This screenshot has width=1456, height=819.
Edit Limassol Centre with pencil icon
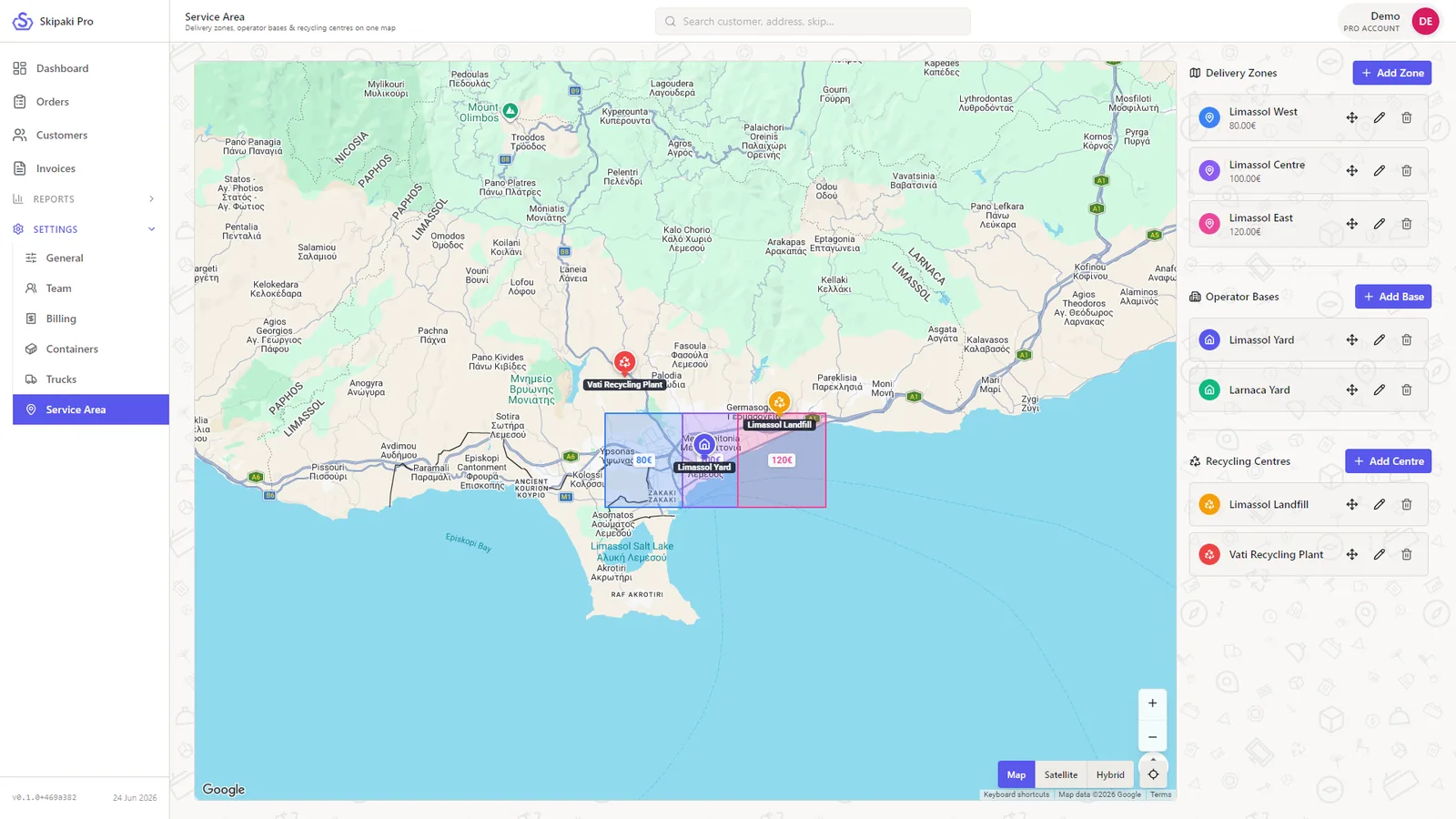coord(1380,171)
